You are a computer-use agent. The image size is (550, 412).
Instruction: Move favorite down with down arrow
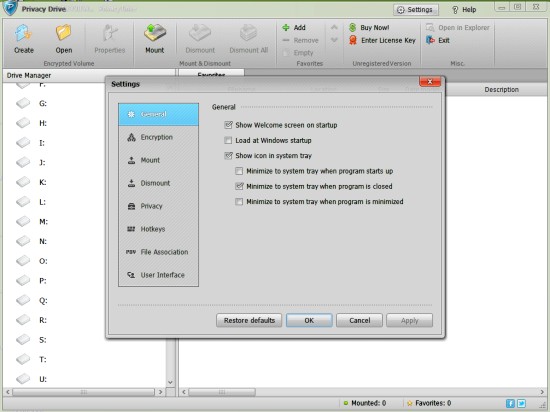tap(334, 40)
